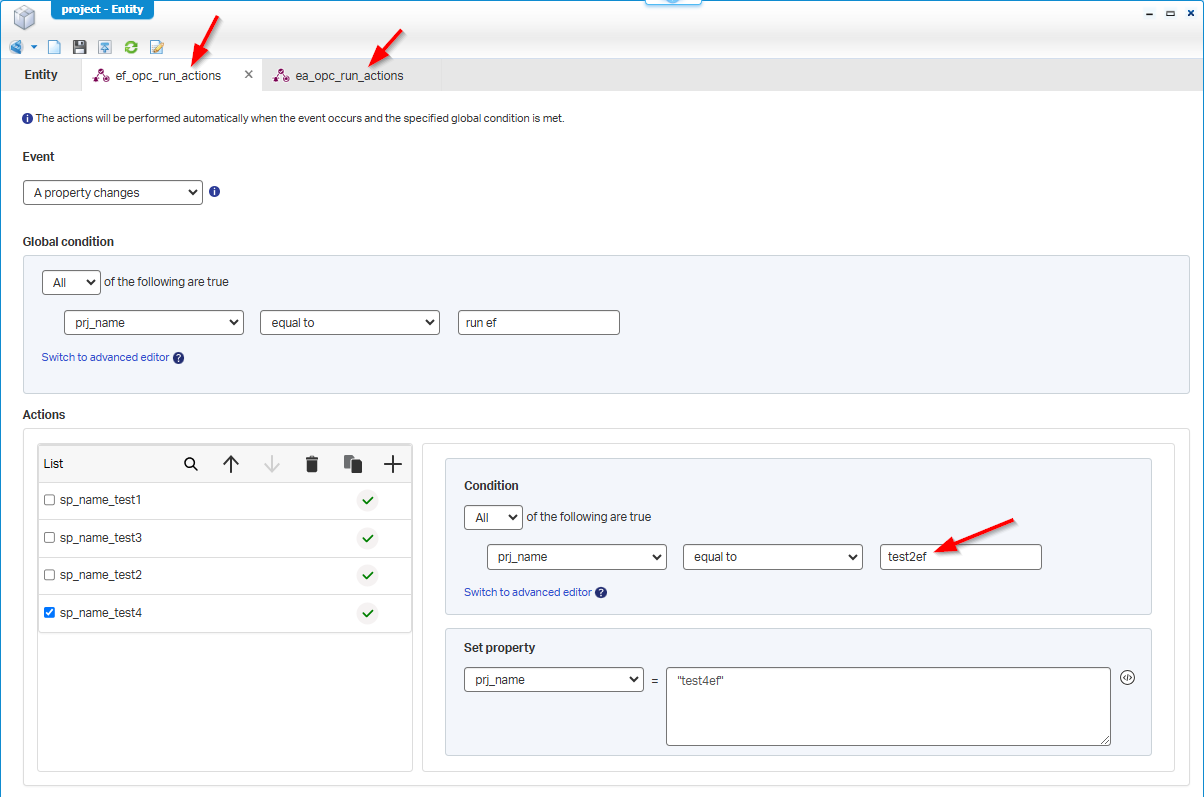
Task: Add a new action with plus icon
Action: tap(393, 464)
